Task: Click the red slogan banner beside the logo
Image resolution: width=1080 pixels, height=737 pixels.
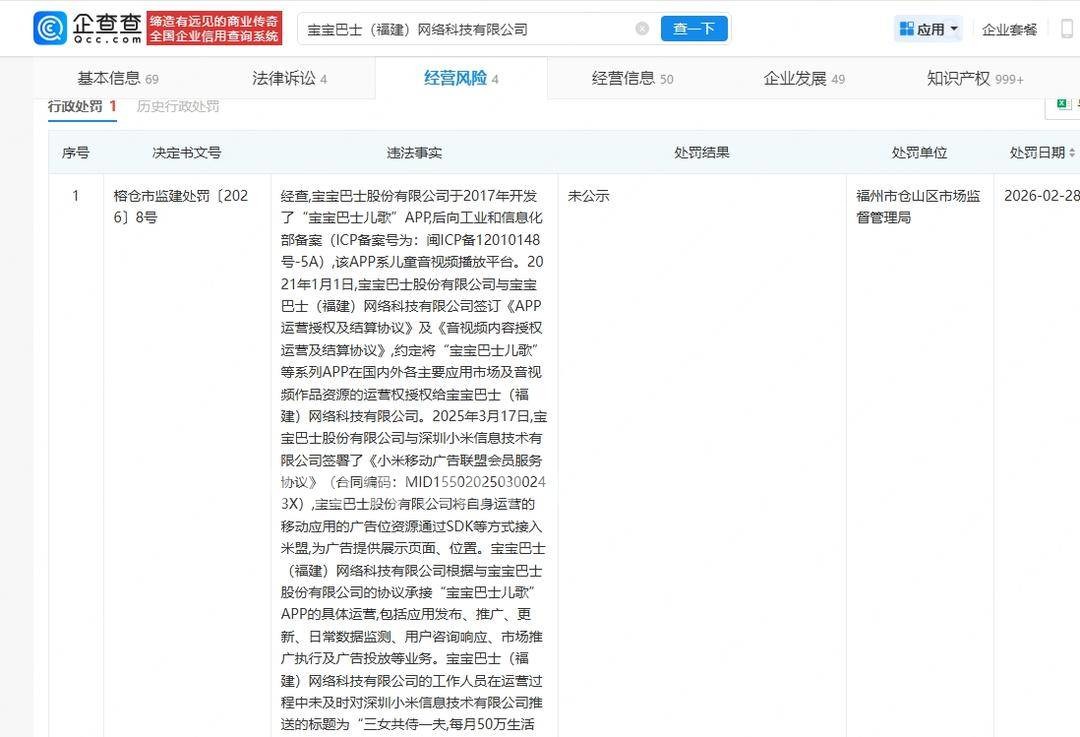Action: tap(214, 28)
